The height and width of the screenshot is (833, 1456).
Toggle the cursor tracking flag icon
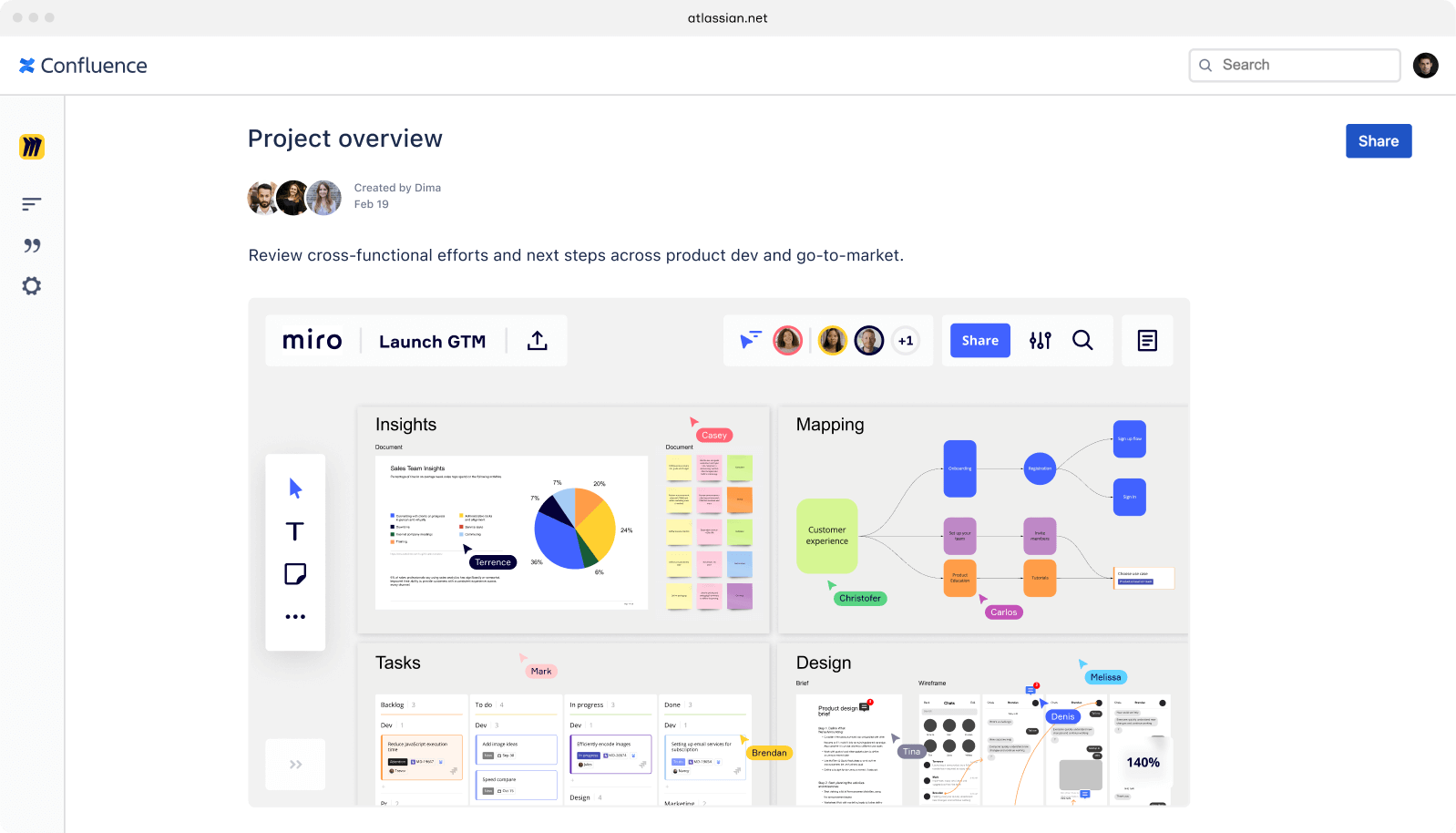coord(751,340)
